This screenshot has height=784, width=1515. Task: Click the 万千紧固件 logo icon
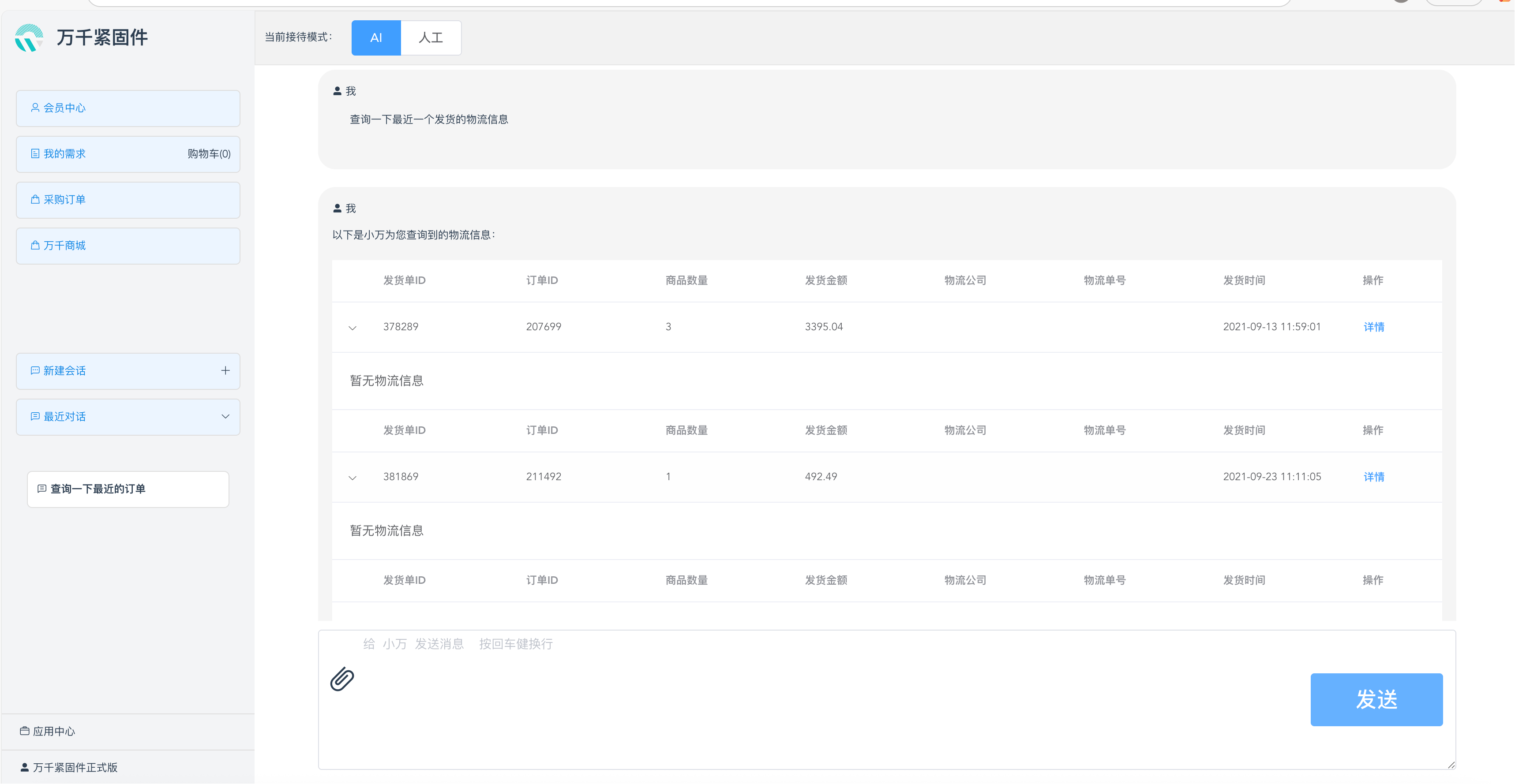[29, 37]
